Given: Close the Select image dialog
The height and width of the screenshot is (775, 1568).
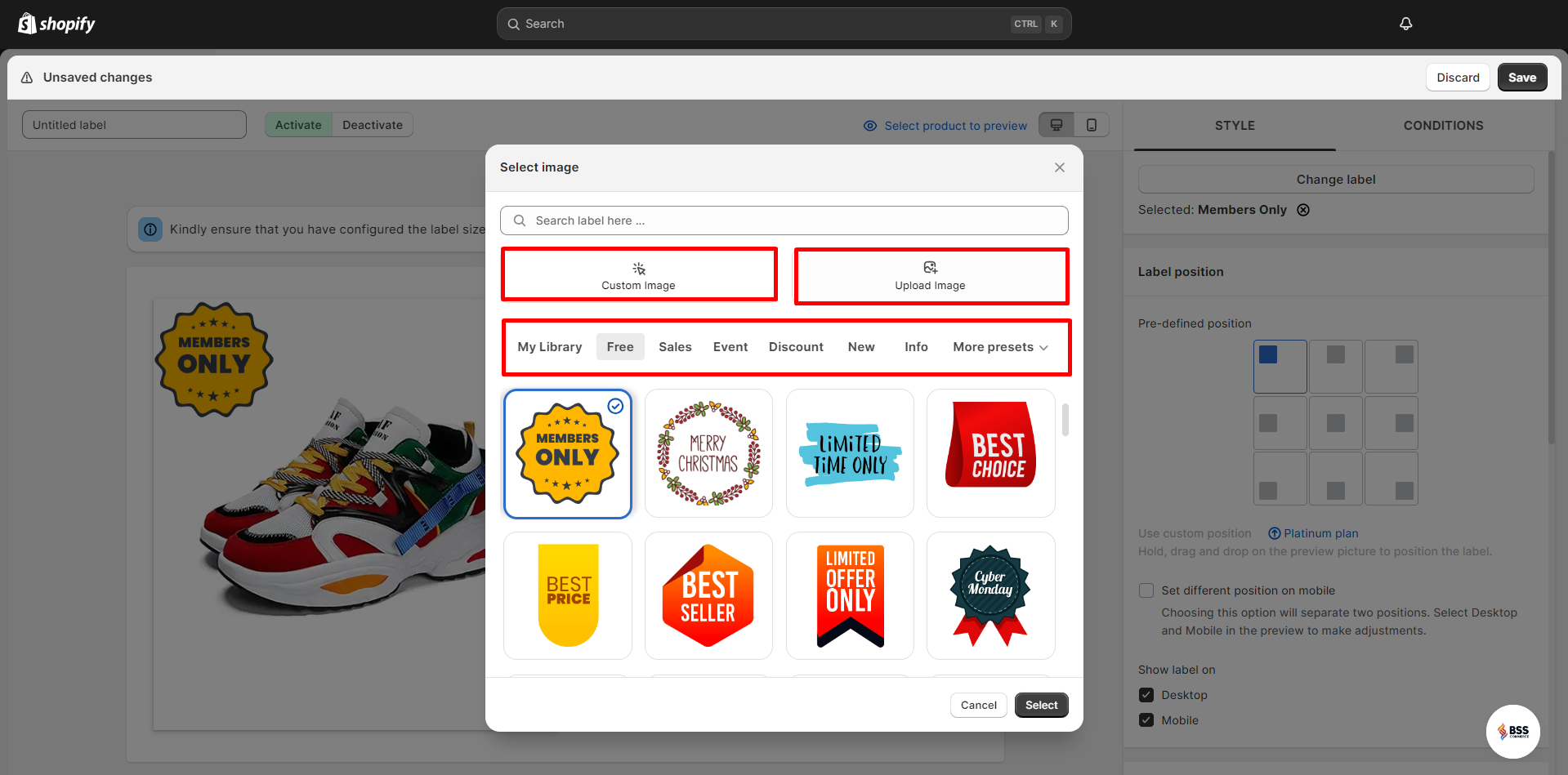Looking at the screenshot, I should [x=1059, y=167].
